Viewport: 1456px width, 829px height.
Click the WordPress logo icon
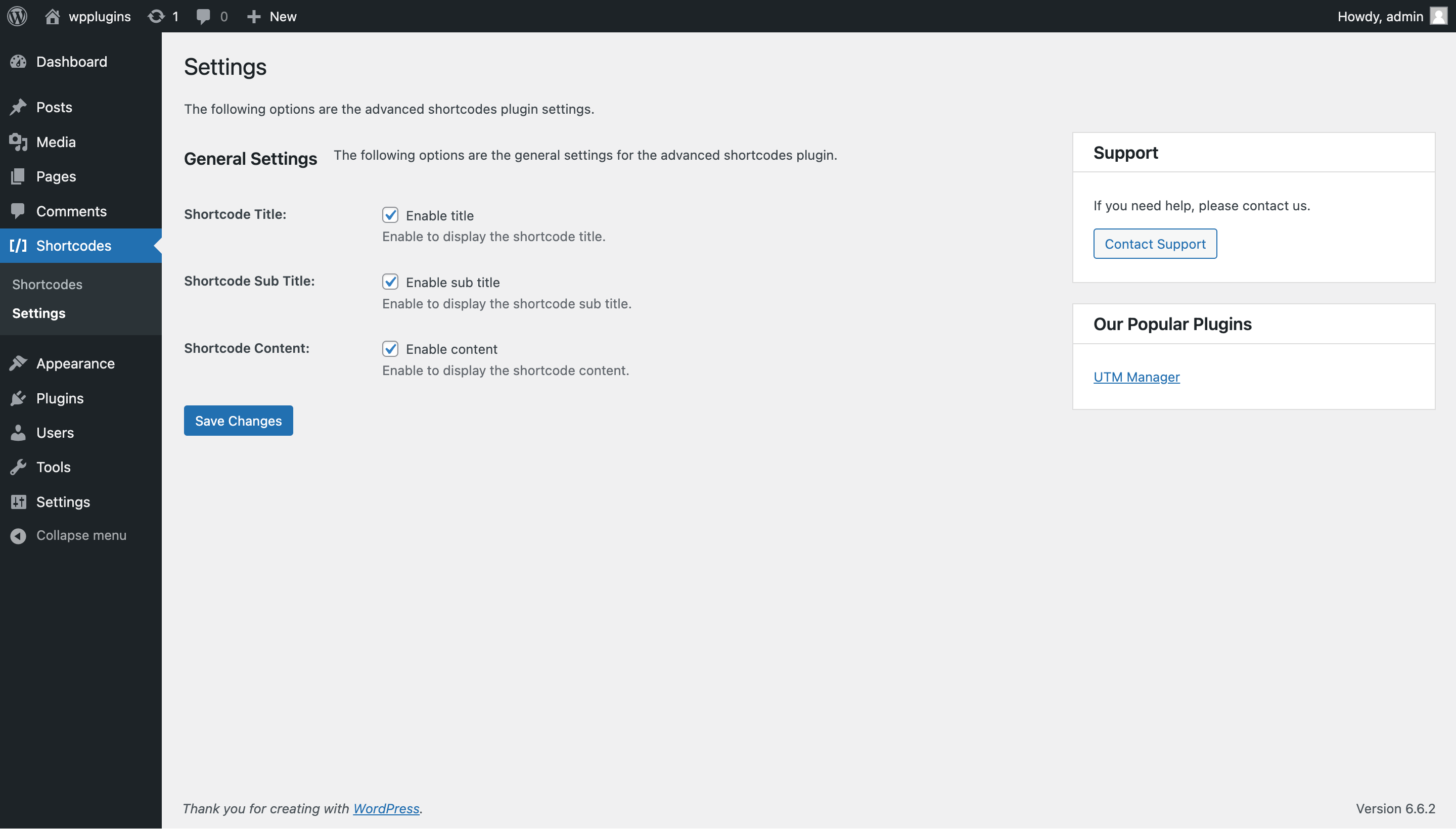click(x=17, y=16)
